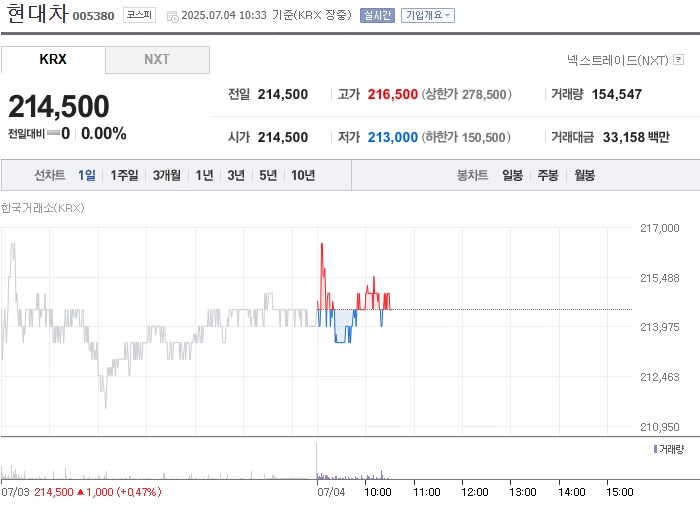This screenshot has height=515, width=700.
Task: Show the 일봉 daily candlestick chart
Action: [x=512, y=175]
